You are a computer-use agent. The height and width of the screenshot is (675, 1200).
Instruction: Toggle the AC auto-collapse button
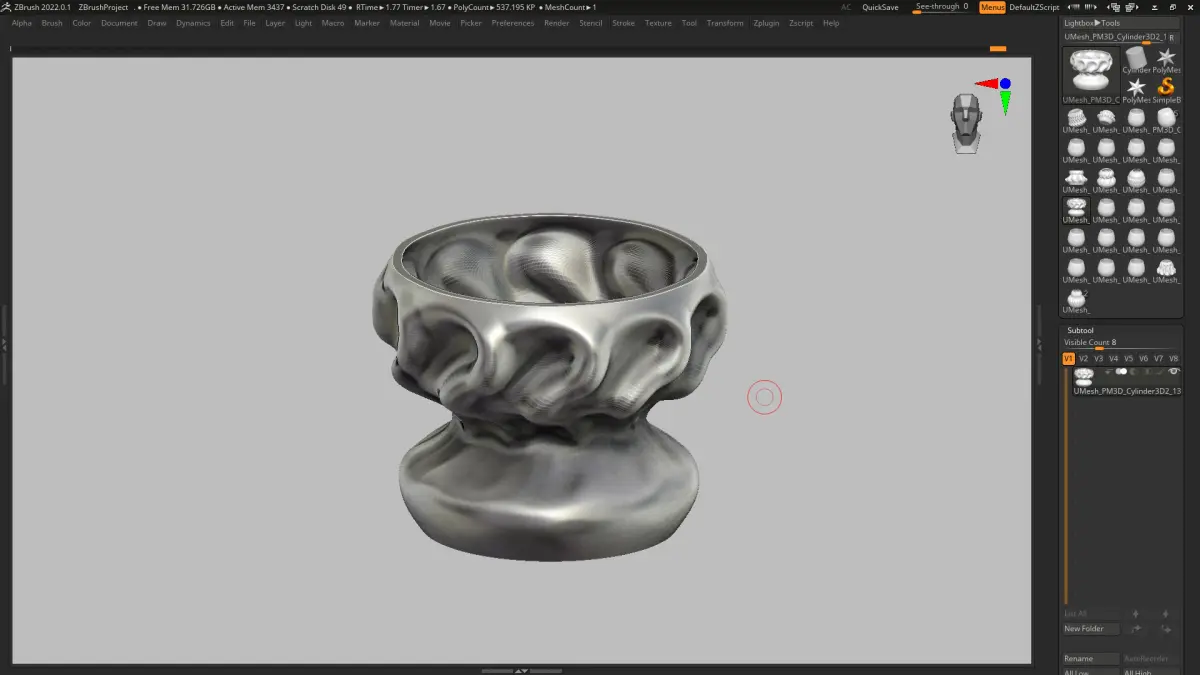pos(846,7)
